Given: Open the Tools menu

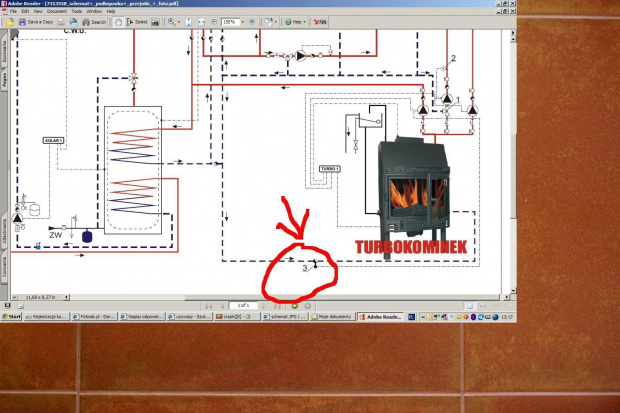Looking at the screenshot, I should tap(77, 11).
